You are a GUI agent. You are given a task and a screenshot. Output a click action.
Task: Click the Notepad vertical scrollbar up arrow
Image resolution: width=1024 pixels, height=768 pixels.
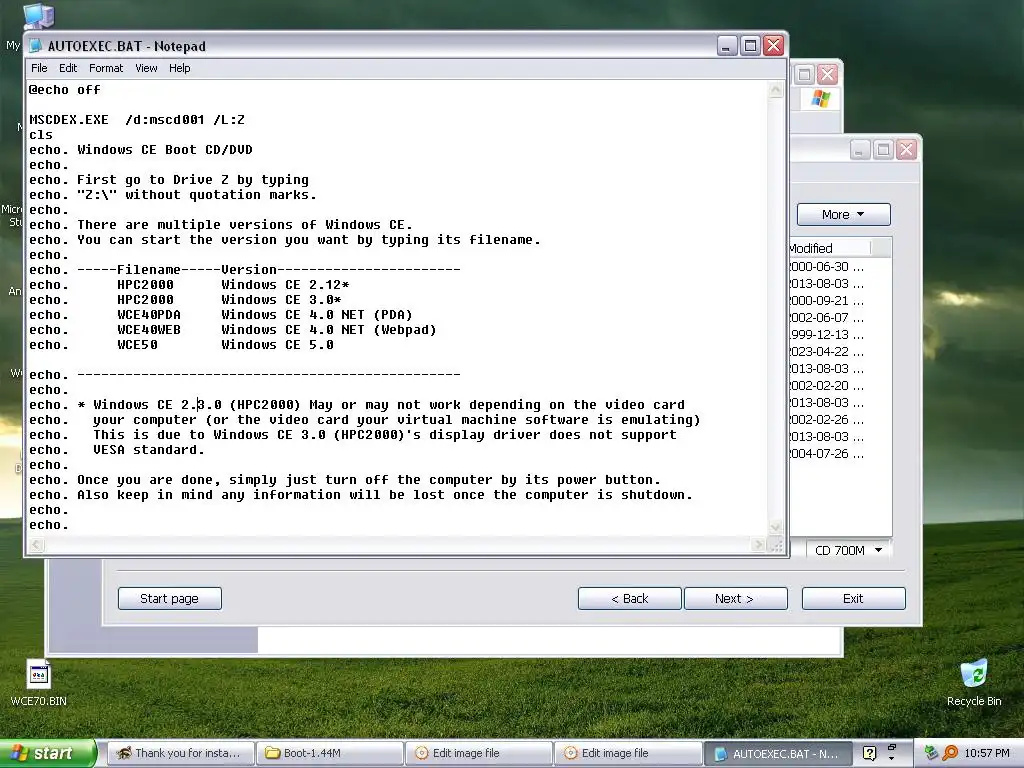776,90
